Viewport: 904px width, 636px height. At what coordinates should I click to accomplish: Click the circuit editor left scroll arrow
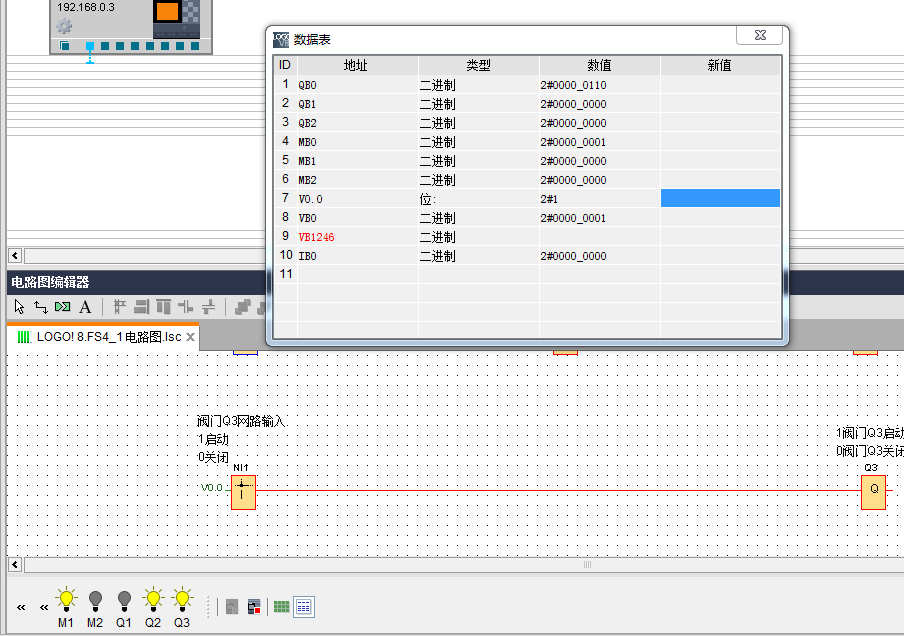15,565
